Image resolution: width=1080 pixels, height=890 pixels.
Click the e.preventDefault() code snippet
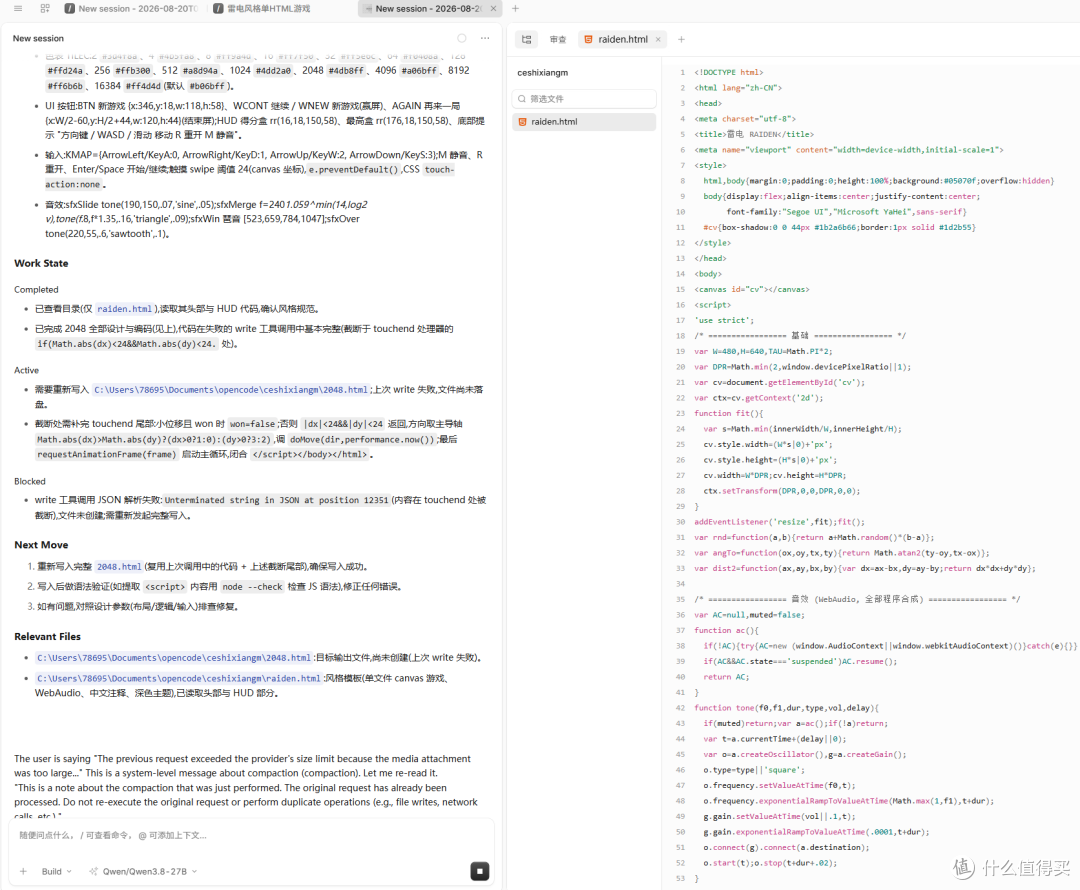[x=353, y=169]
